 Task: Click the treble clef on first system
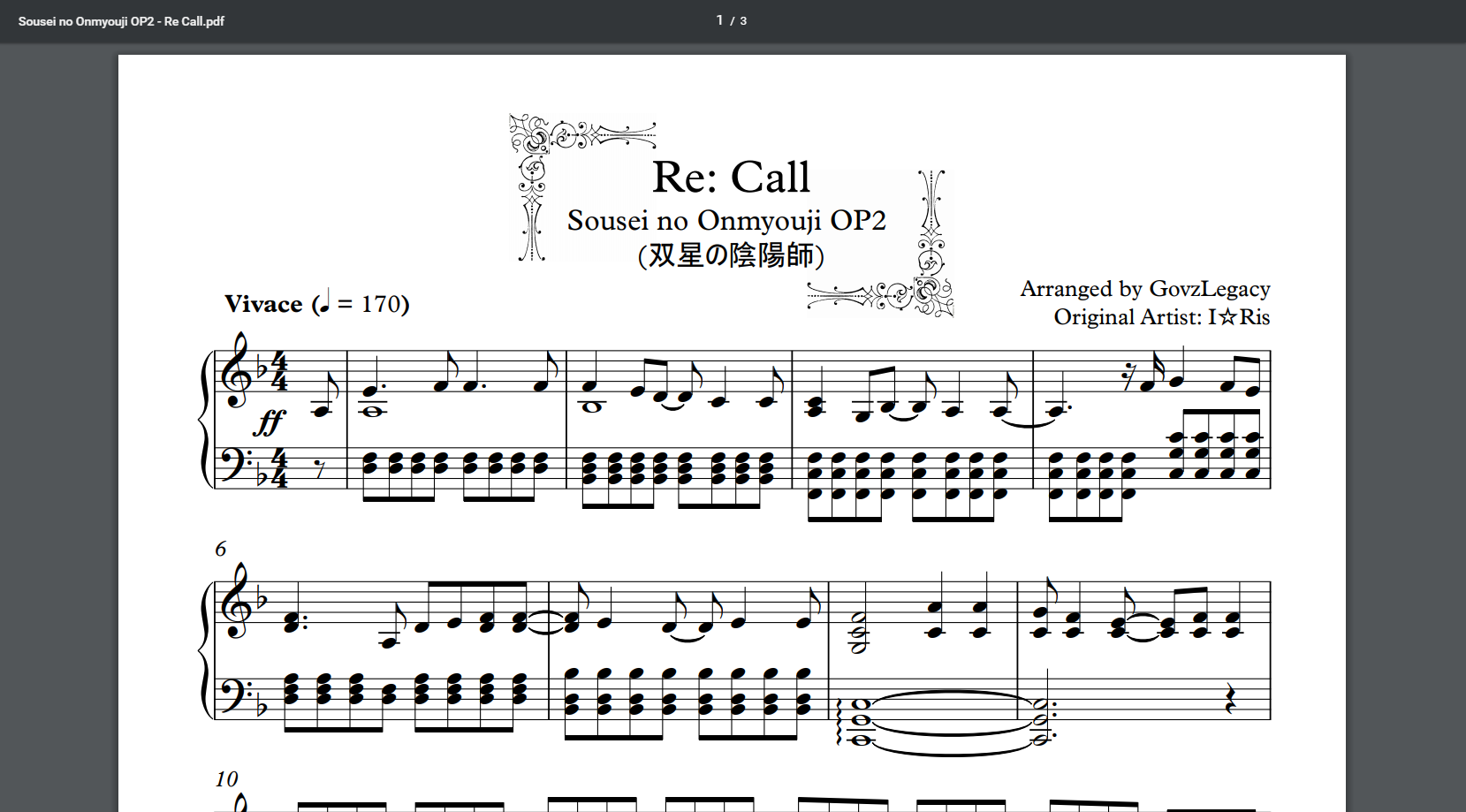(x=239, y=371)
